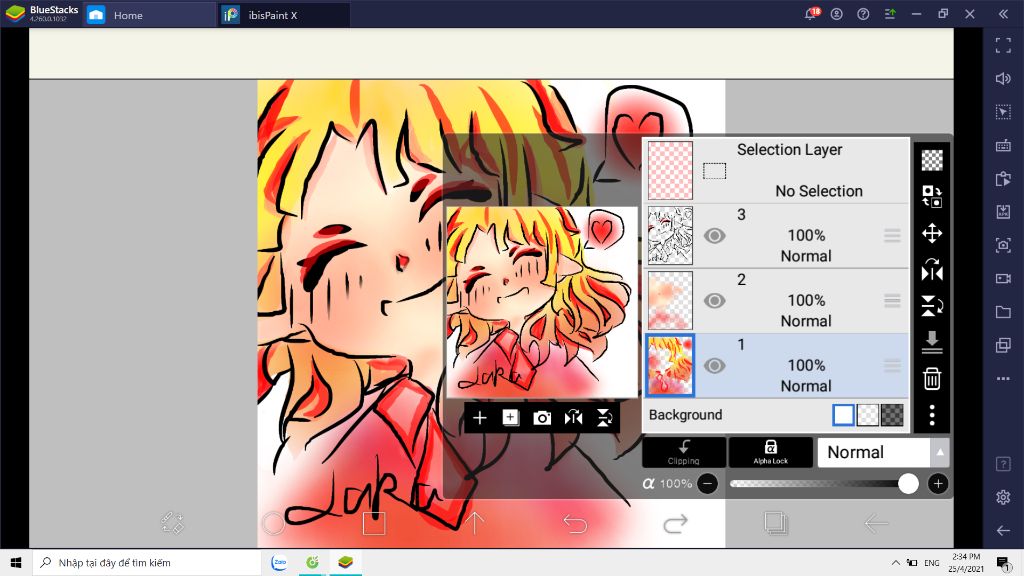Click the layer opacity slider handle
The height and width of the screenshot is (576, 1024).
pyautogui.click(x=908, y=484)
